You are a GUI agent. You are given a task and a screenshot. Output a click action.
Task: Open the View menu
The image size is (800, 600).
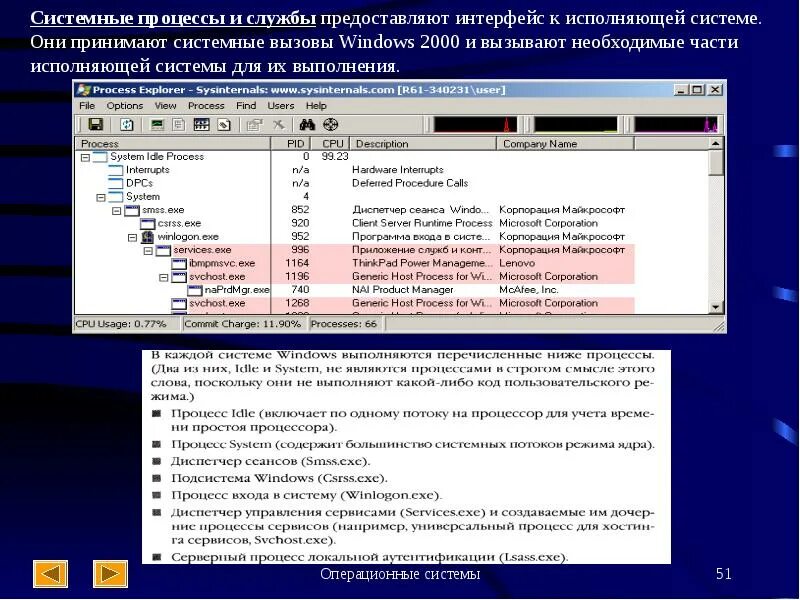click(165, 106)
